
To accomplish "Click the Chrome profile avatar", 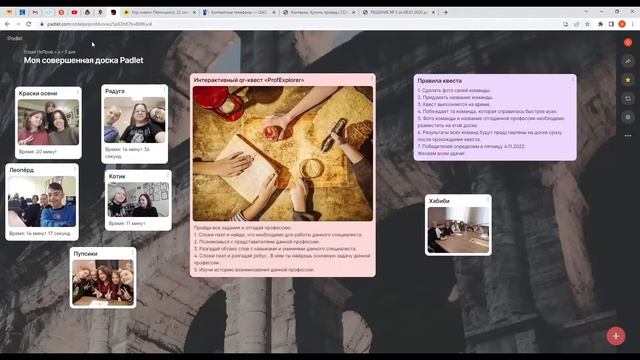I will pos(622,24).
